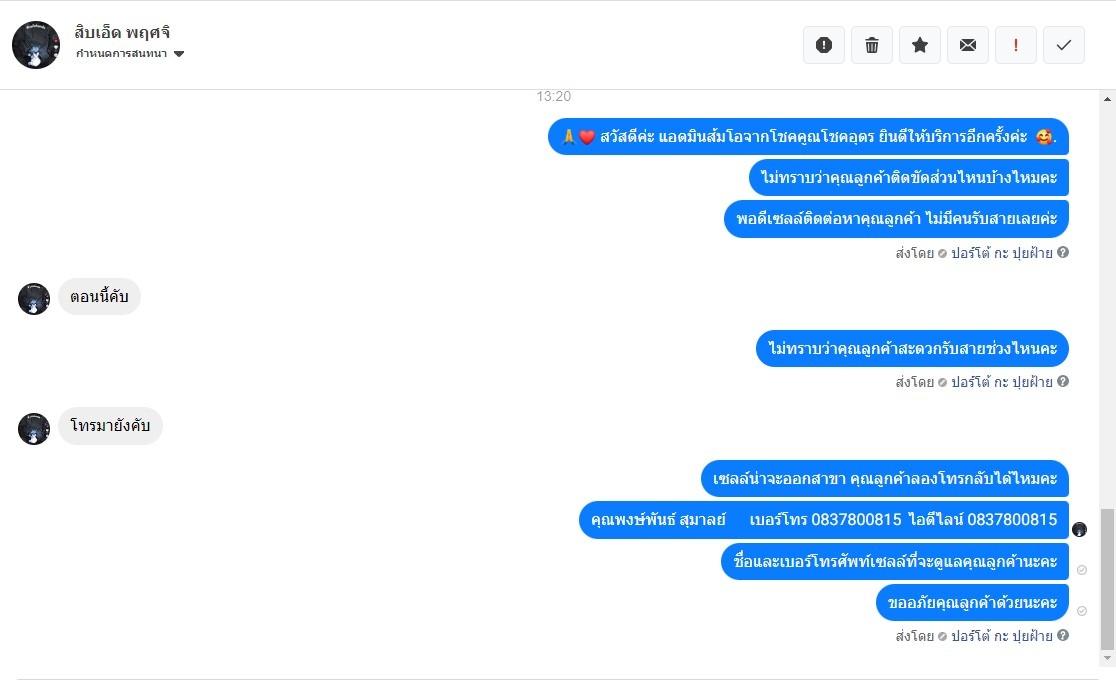Screen dimensions: 1116x680
Task: Click the message containing phone number 0837800815
Action: [823, 520]
